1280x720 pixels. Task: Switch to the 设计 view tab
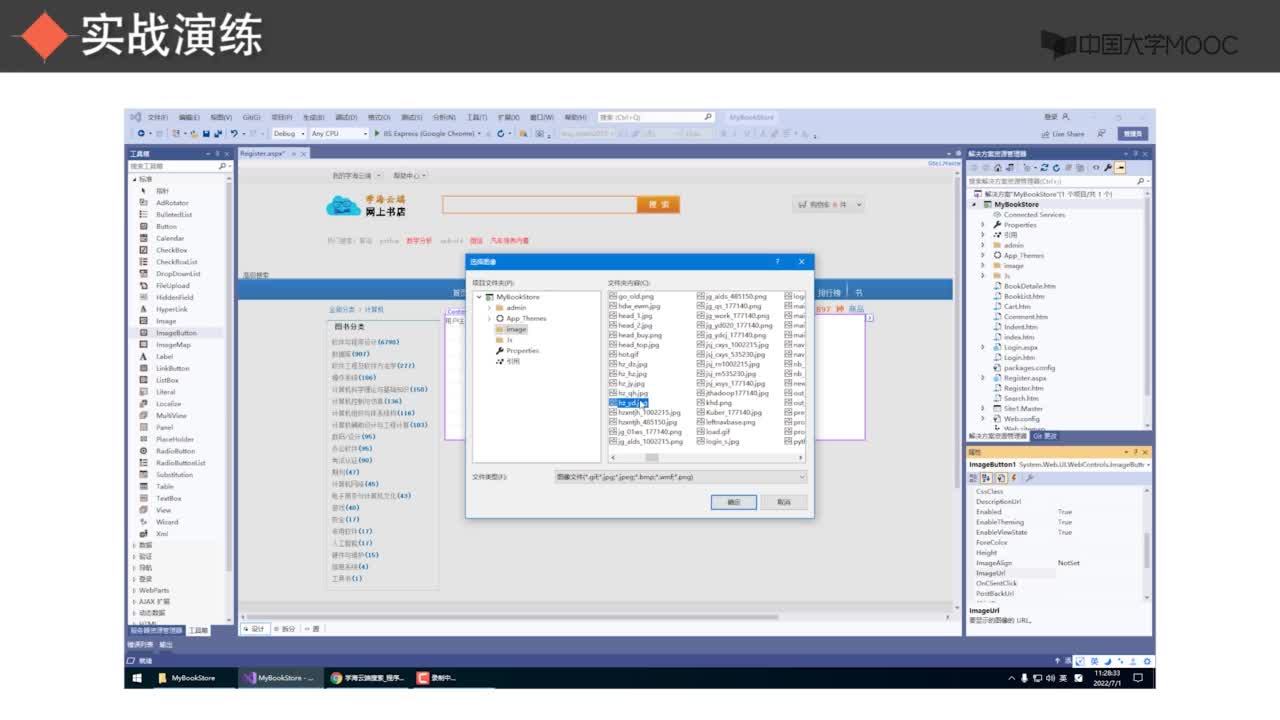pos(255,629)
